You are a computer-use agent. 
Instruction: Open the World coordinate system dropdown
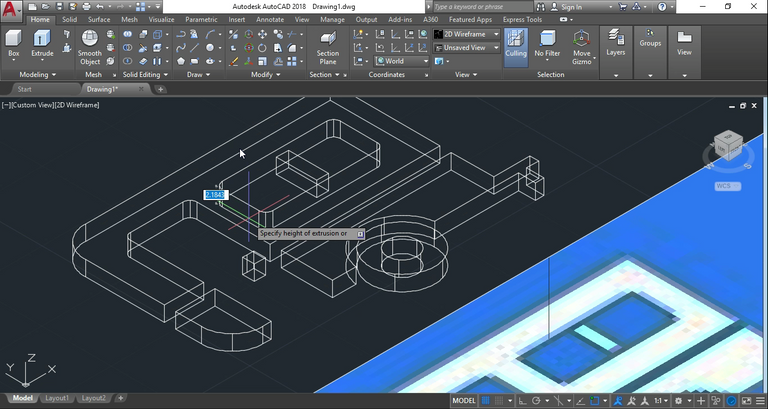pyautogui.click(x=402, y=61)
